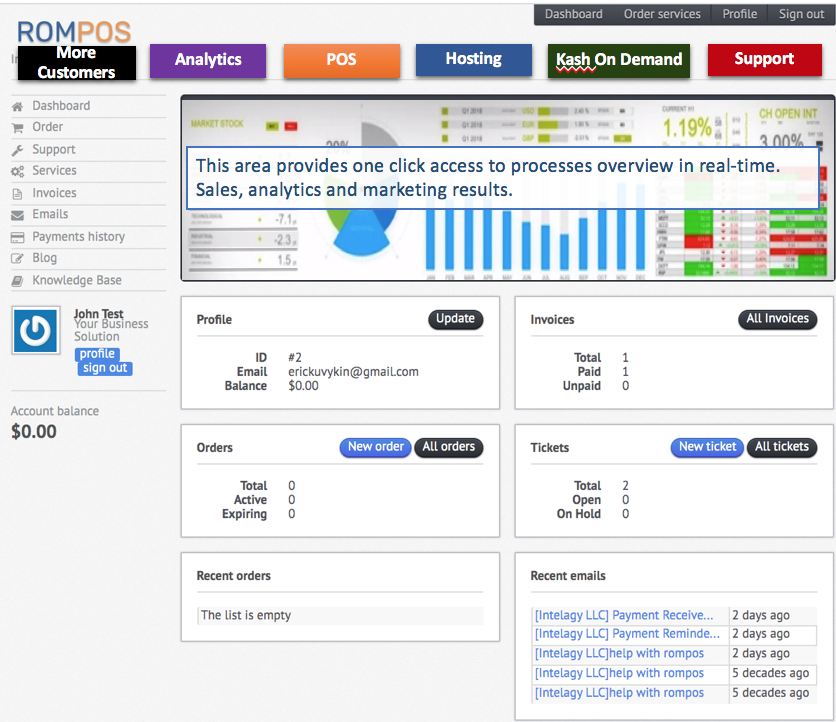836x722 pixels.
Task: Click the Blog edit icon
Action: pos(17,259)
